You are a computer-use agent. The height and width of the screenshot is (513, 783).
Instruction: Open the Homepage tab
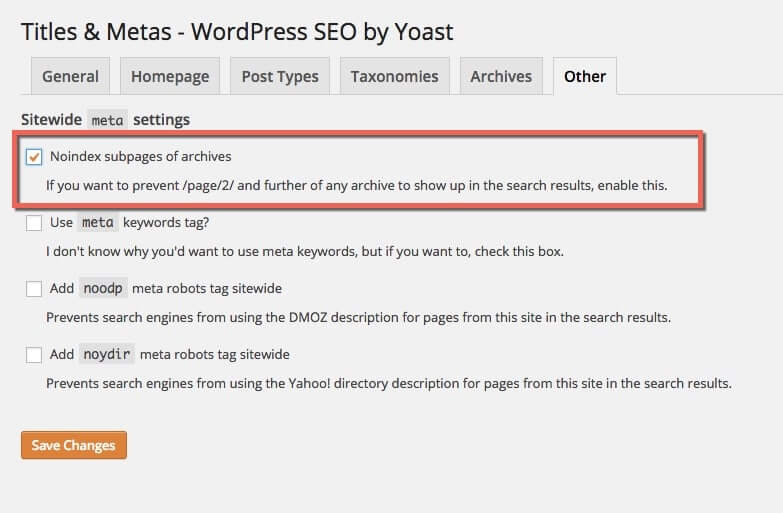tap(170, 76)
